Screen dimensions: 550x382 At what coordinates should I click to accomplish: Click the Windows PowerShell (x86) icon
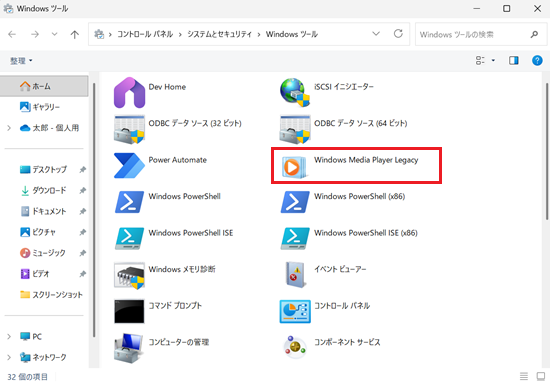click(x=295, y=202)
